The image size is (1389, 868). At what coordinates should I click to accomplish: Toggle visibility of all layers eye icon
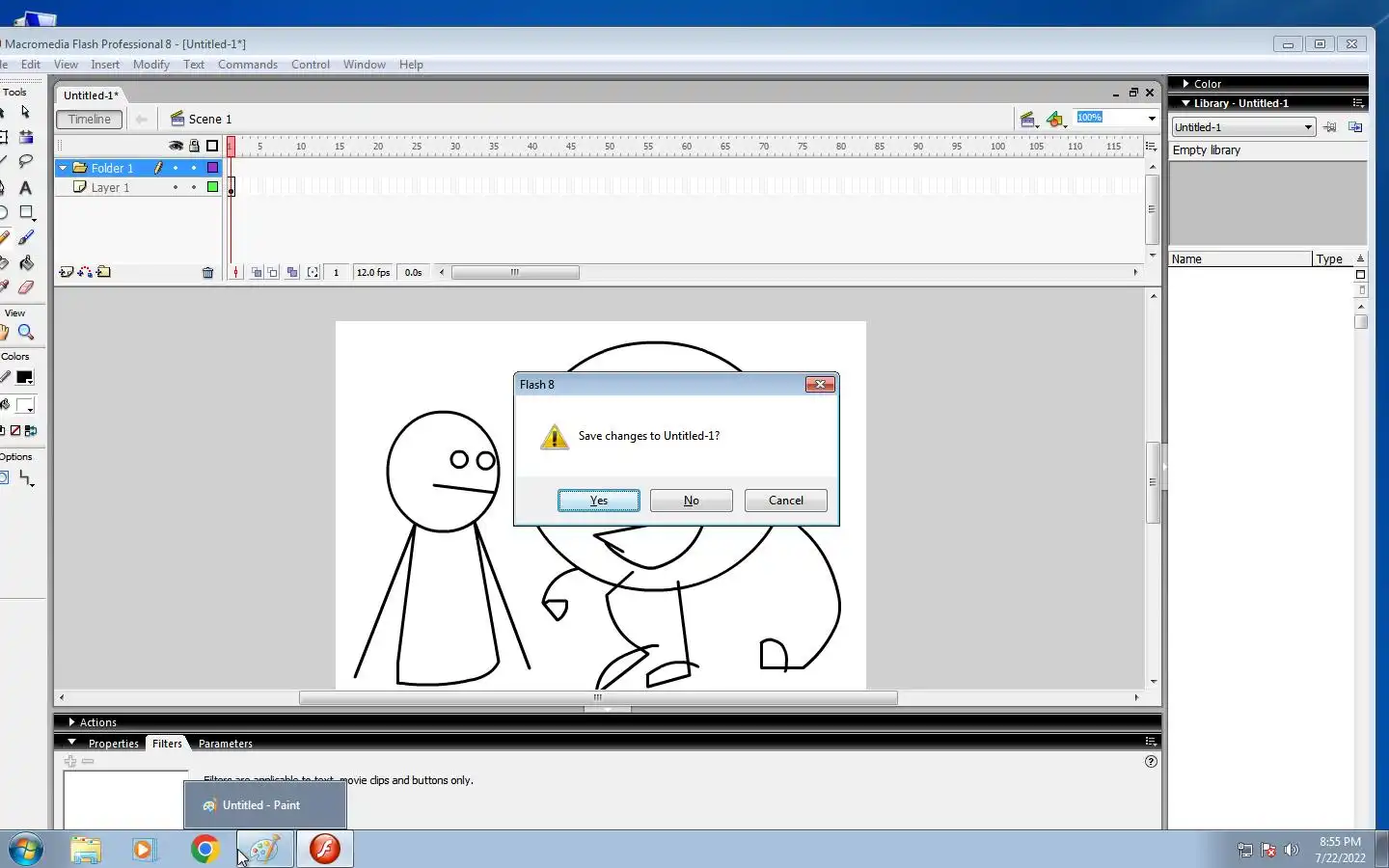(176, 146)
